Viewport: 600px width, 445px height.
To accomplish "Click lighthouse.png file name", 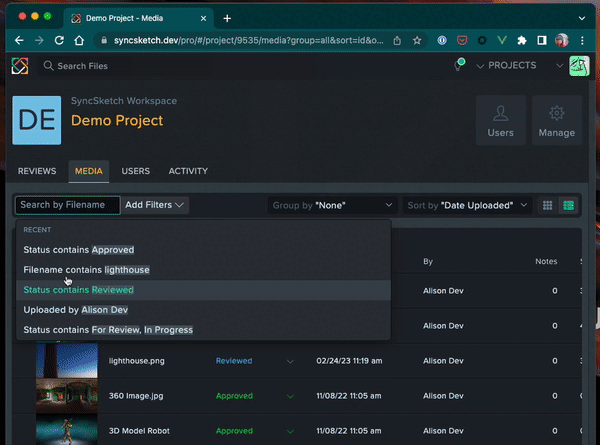I will pos(137,361).
